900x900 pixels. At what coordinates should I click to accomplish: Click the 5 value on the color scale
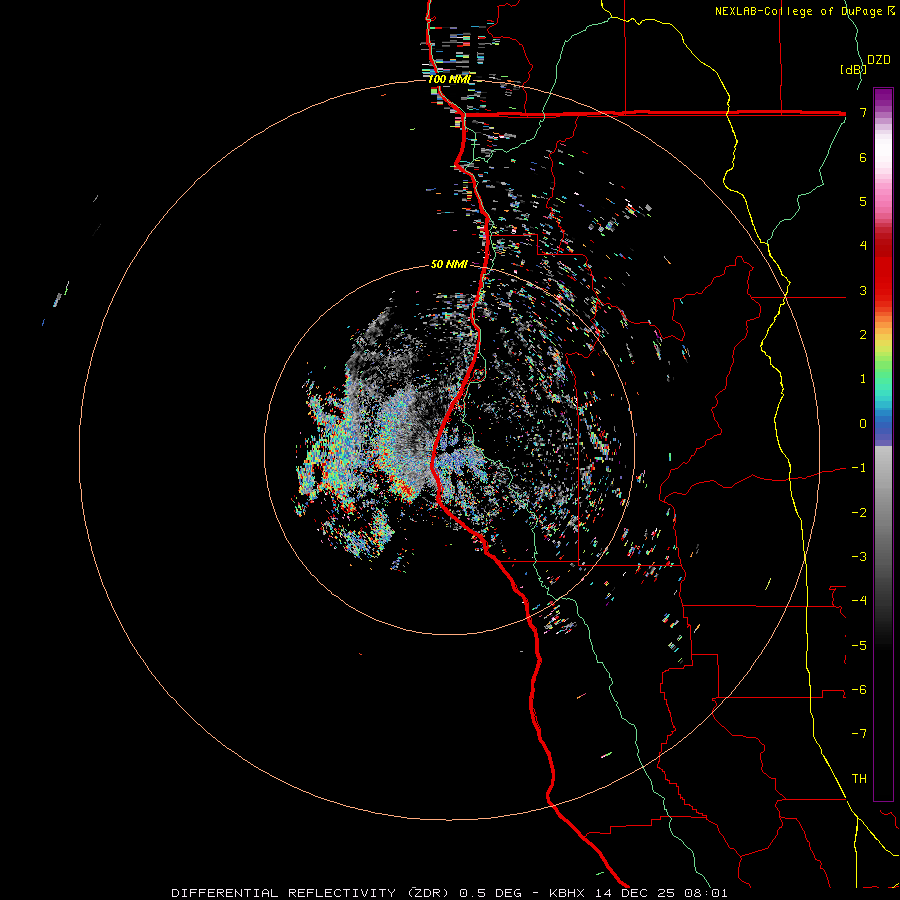click(863, 201)
